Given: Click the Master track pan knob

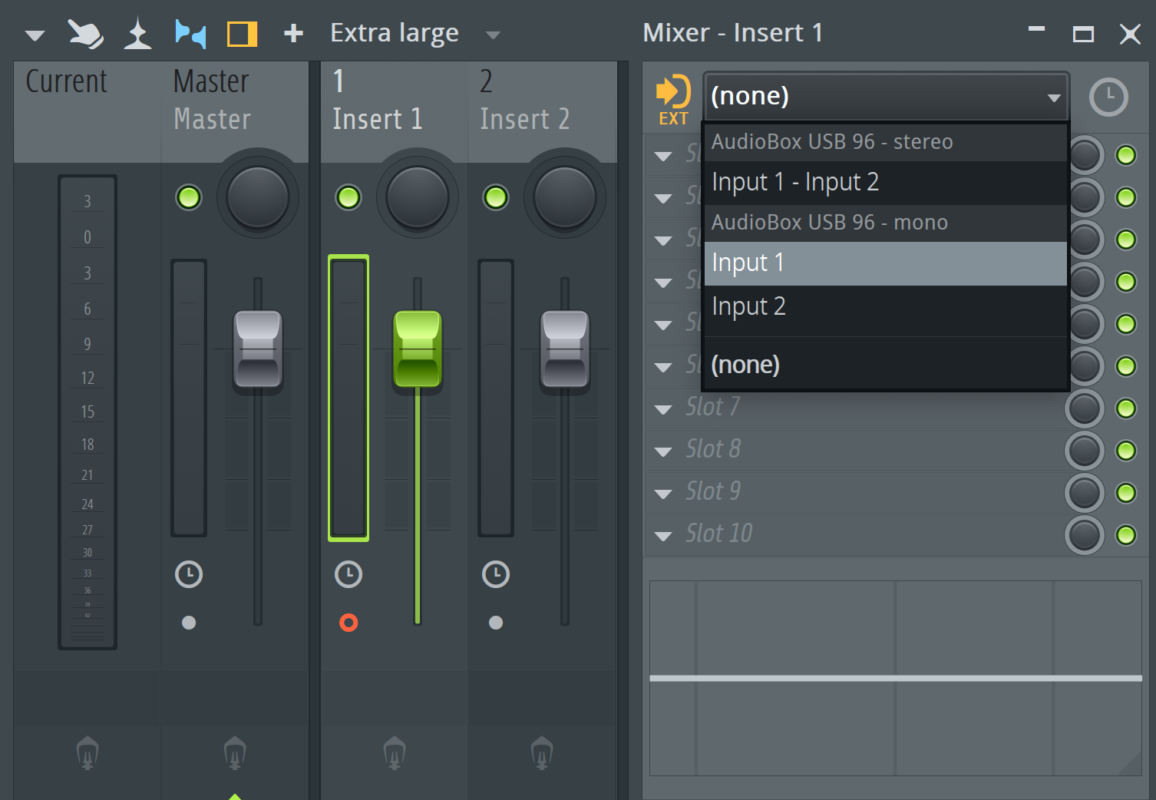Looking at the screenshot, I should point(257,196).
